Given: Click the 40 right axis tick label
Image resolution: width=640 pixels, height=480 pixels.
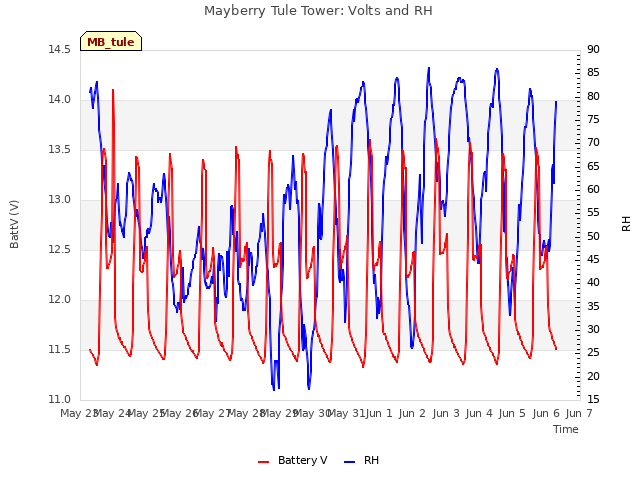Looking at the screenshot, I should [593, 283].
